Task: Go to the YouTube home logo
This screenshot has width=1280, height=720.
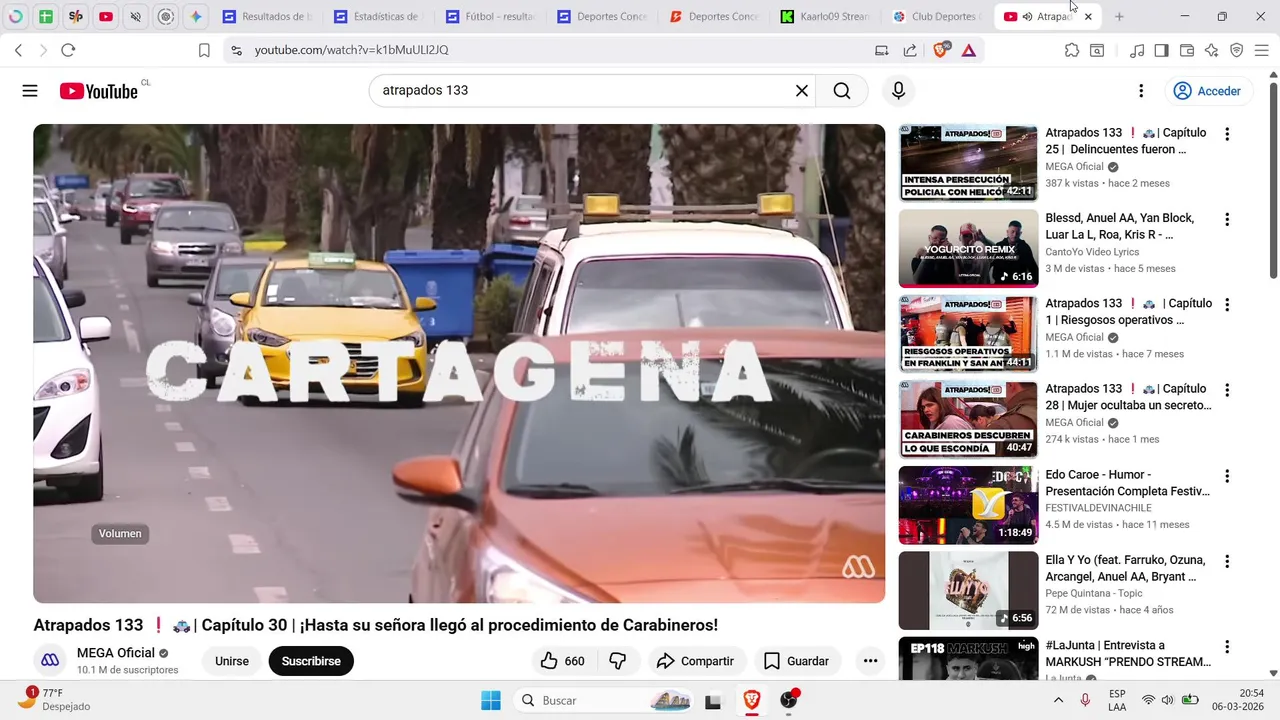Action: click(99, 91)
